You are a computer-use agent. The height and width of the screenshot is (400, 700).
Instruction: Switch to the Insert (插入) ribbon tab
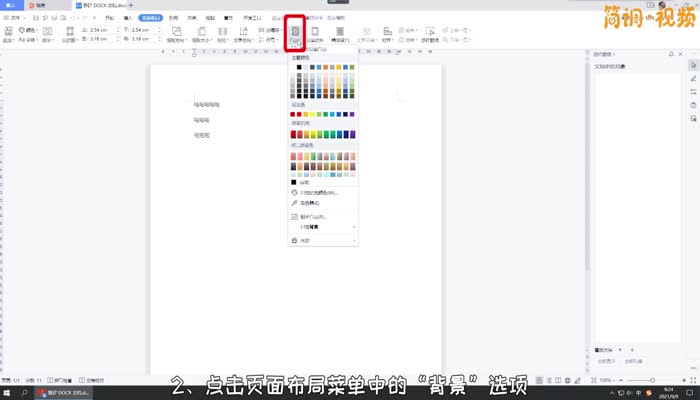click(127, 18)
